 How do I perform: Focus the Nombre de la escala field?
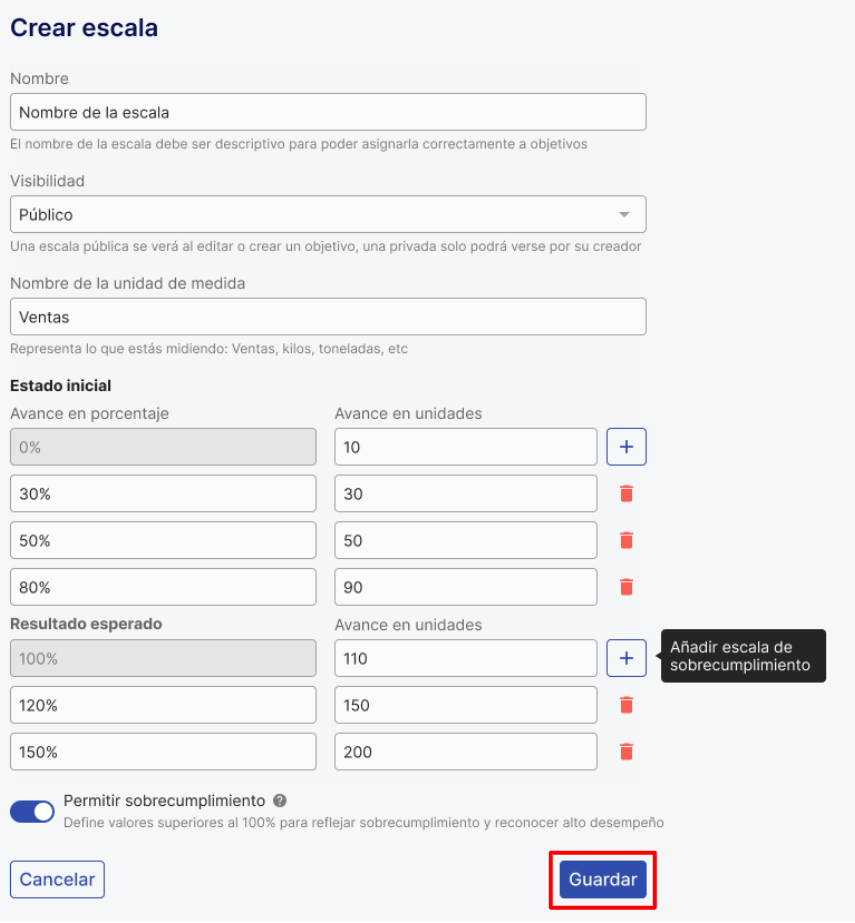(x=327, y=112)
